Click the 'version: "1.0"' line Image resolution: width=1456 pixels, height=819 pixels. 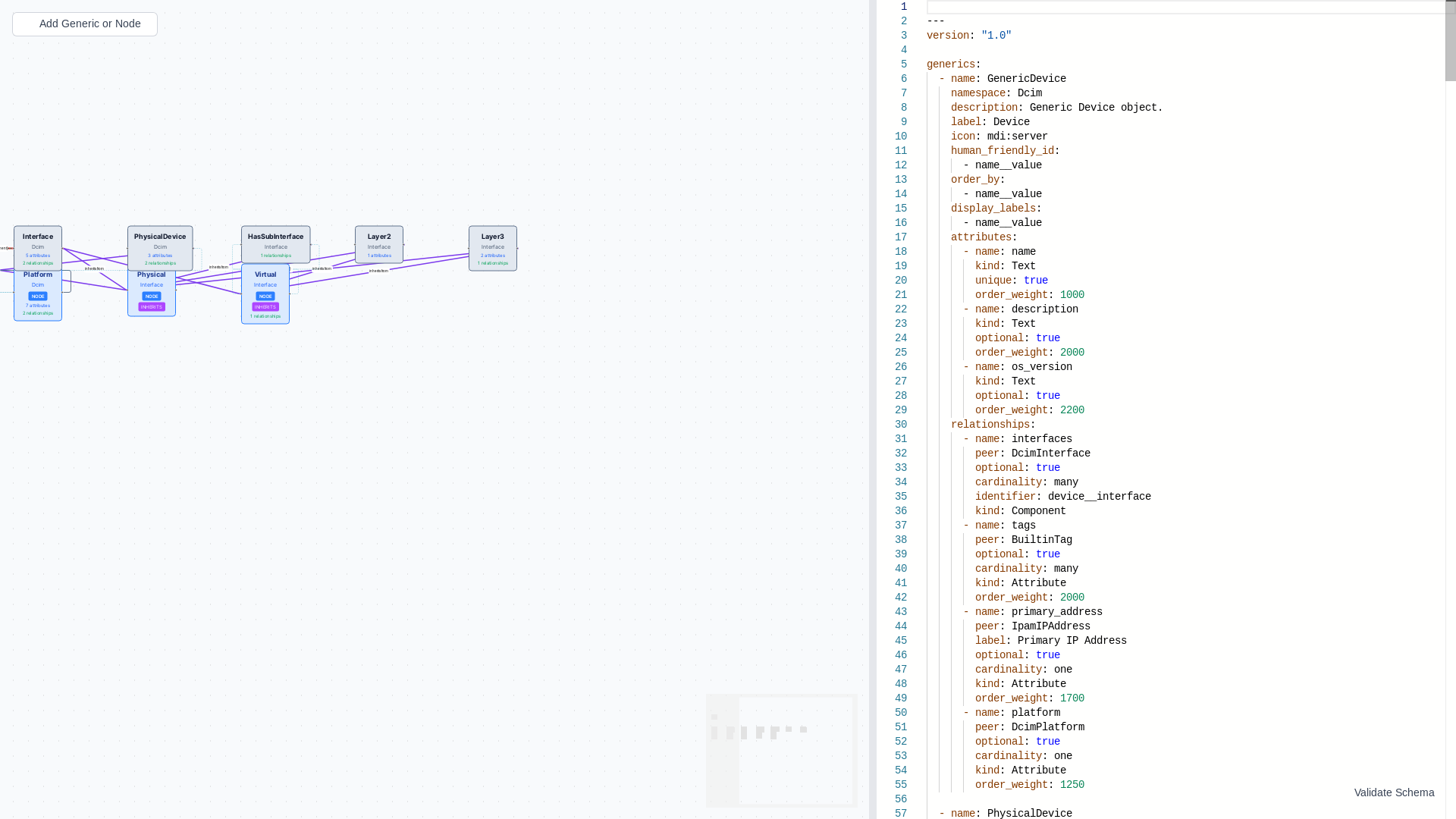969,36
